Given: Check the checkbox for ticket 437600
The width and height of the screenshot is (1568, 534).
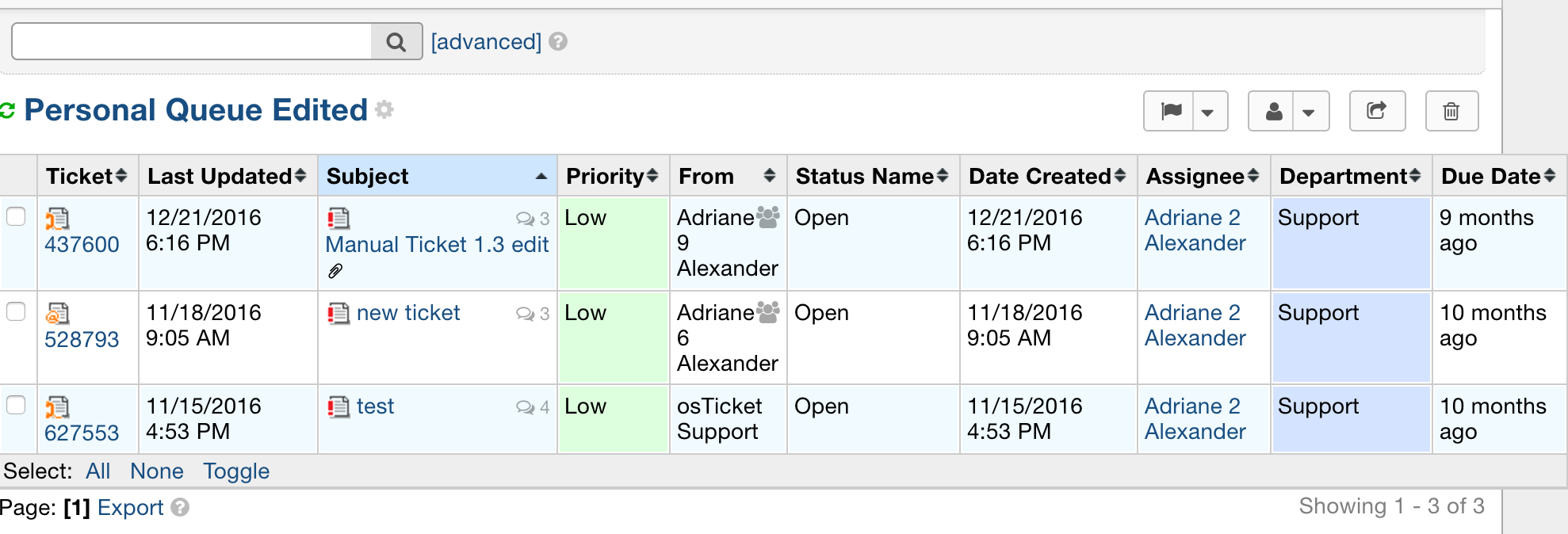Looking at the screenshot, I should point(17,216).
